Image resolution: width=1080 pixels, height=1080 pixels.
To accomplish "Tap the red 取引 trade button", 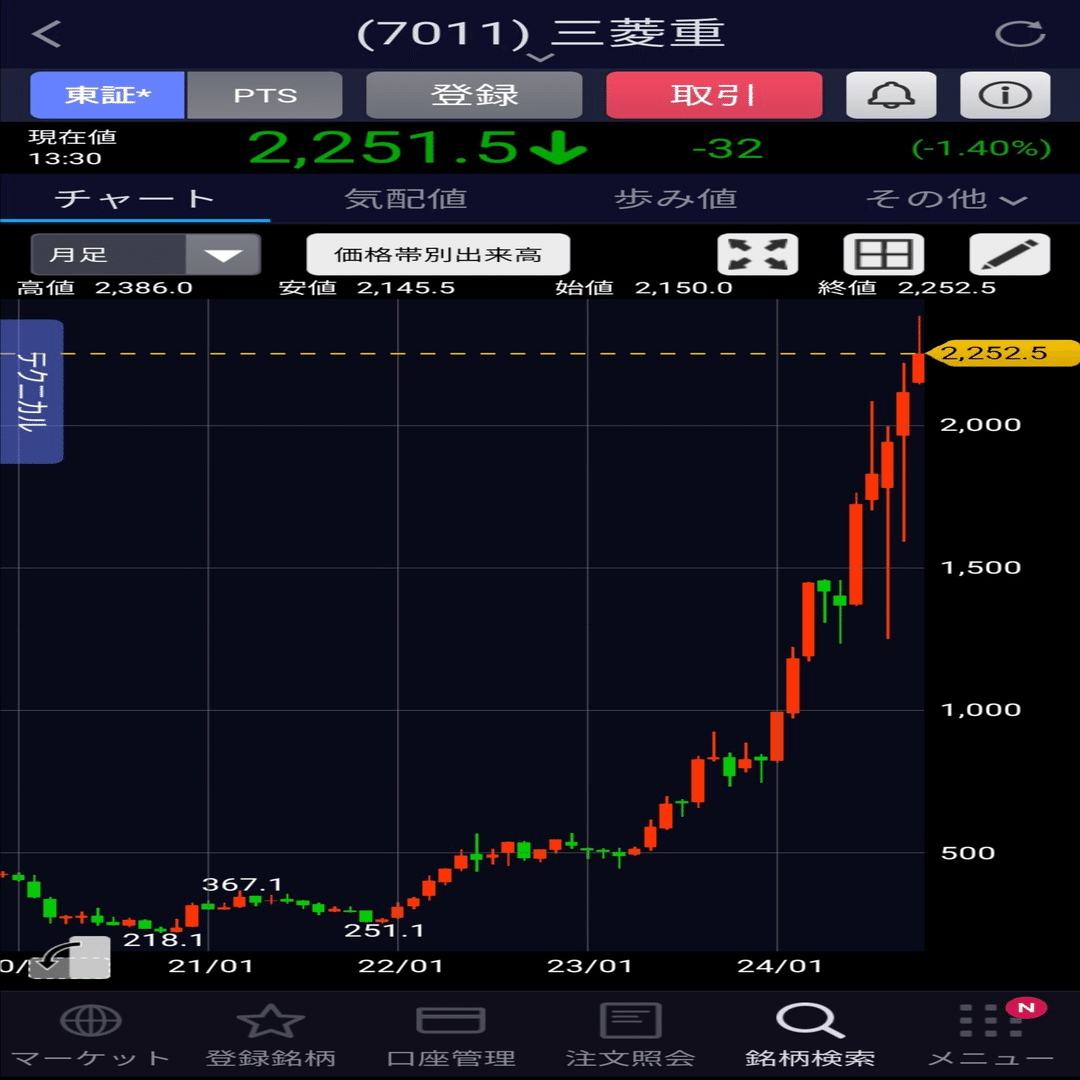I will coord(714,95).
